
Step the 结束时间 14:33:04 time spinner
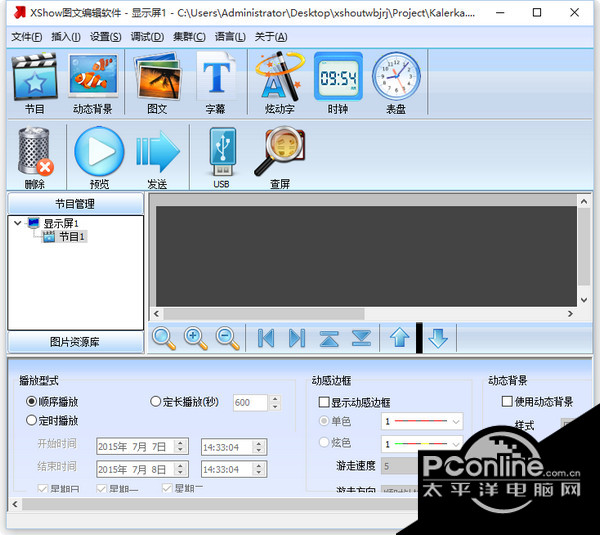tap(259, 469)
